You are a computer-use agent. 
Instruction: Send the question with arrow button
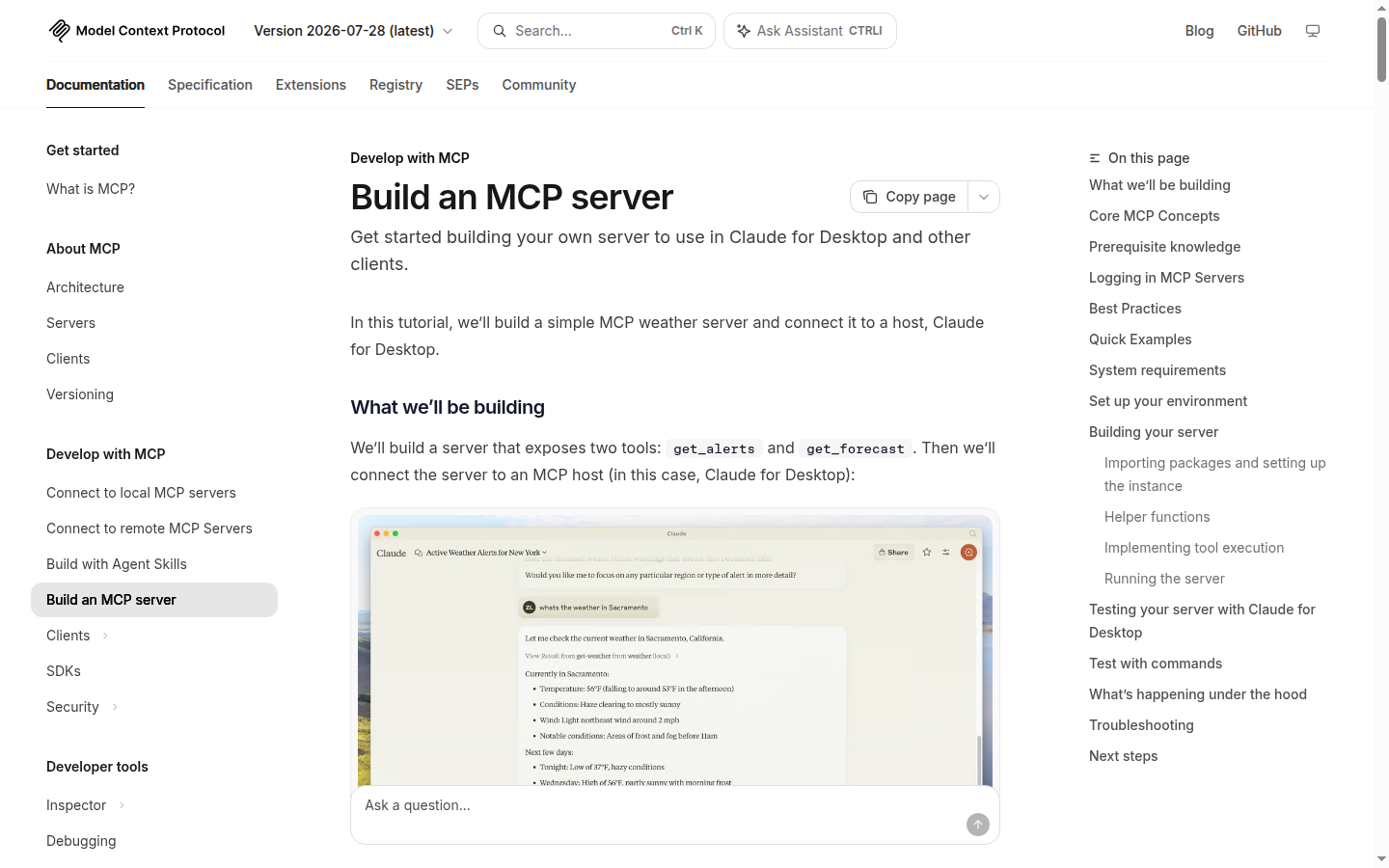click(978, 825)
